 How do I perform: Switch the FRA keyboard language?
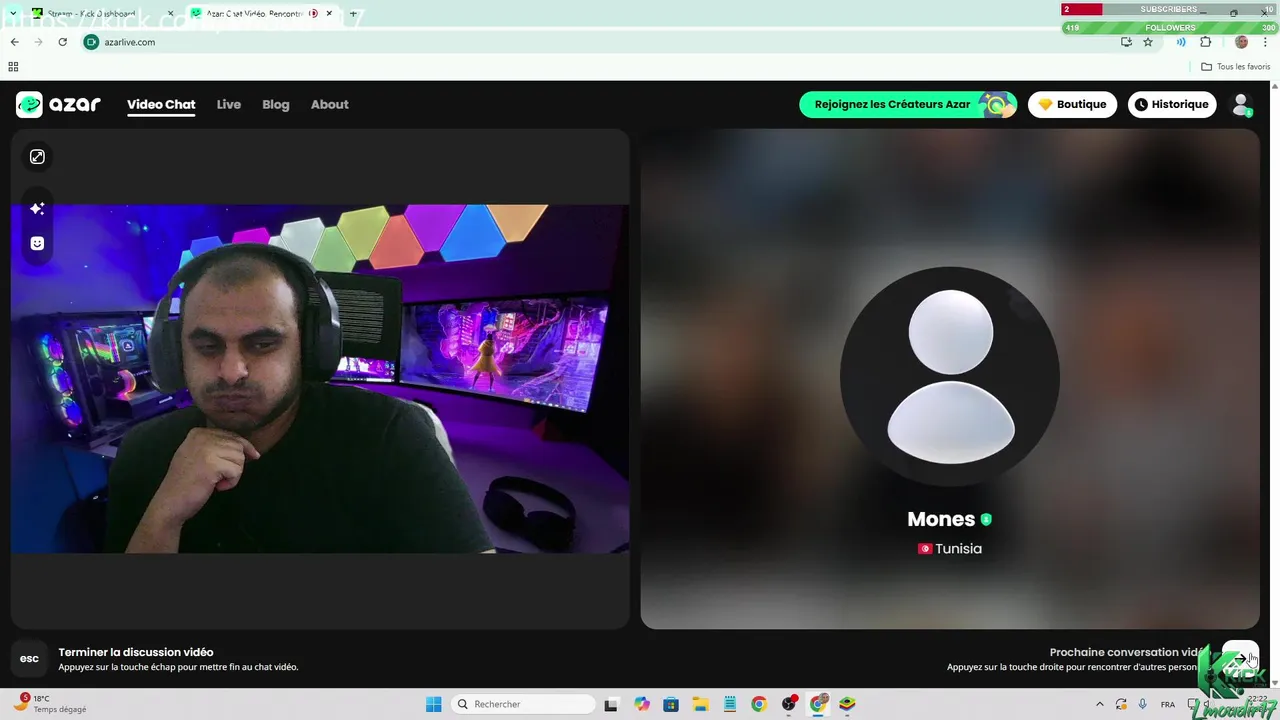(1168, 704)
